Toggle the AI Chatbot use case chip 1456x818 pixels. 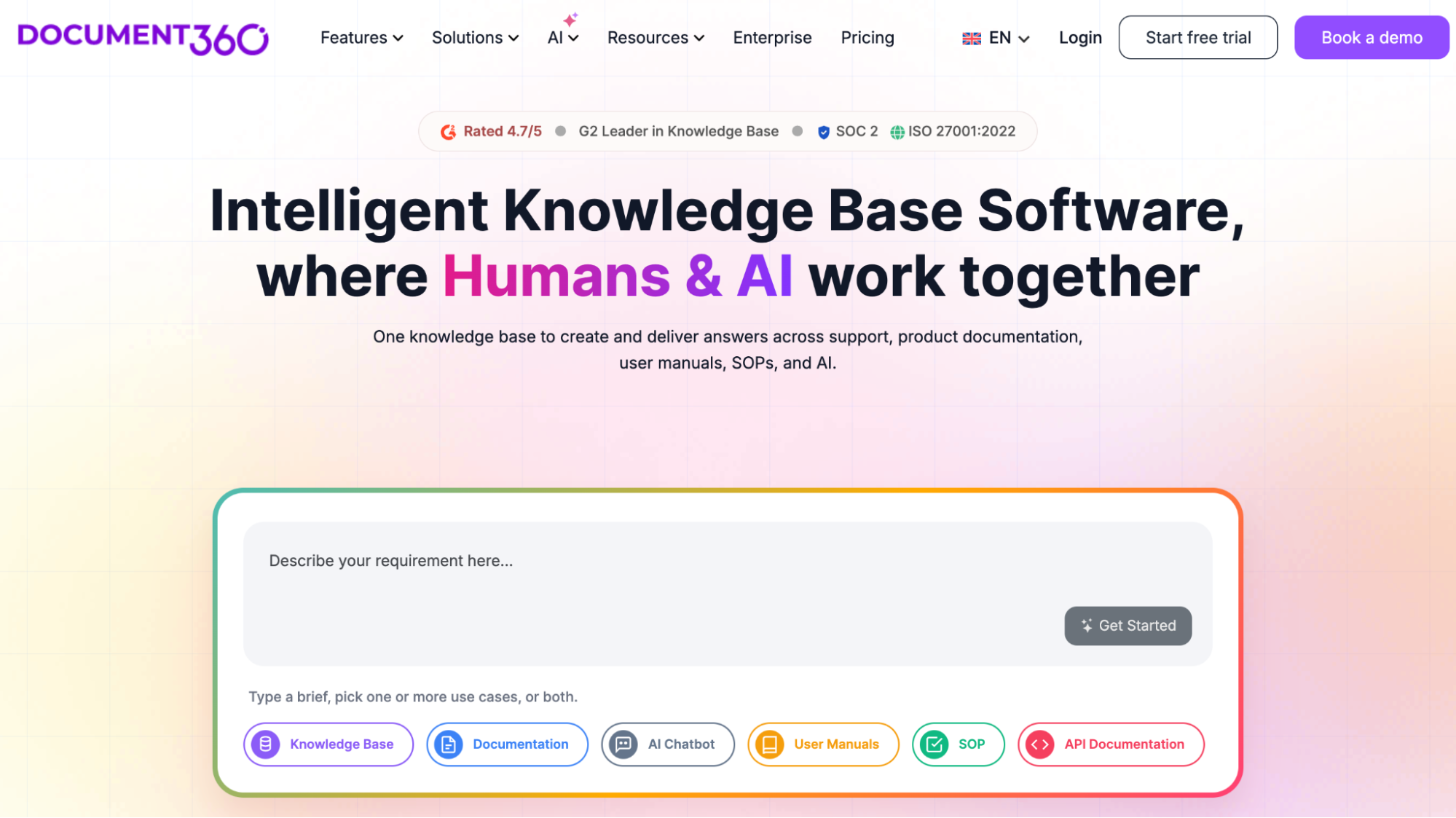668,744
